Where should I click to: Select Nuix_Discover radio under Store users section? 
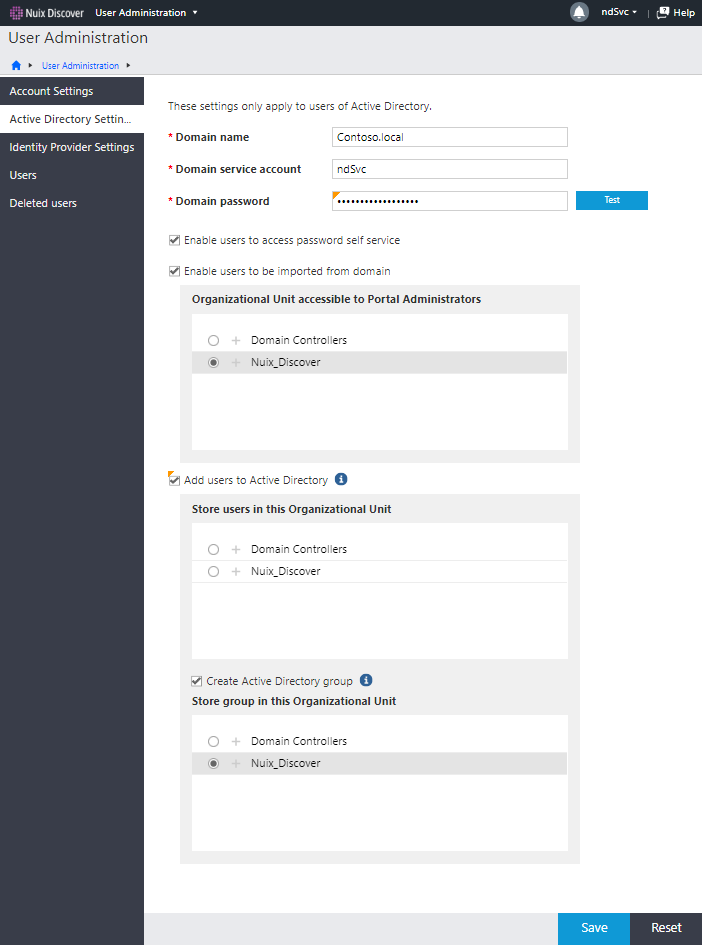(213, 572)
